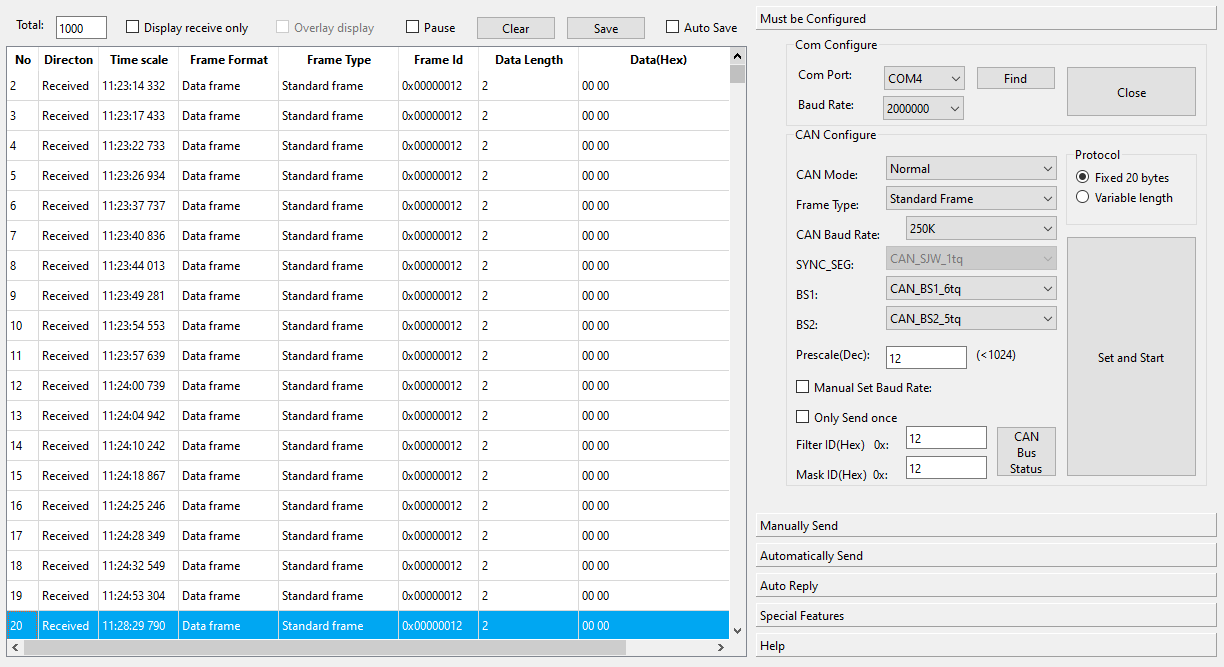Select Variable length protocol radio button

tap(1082, 197)
